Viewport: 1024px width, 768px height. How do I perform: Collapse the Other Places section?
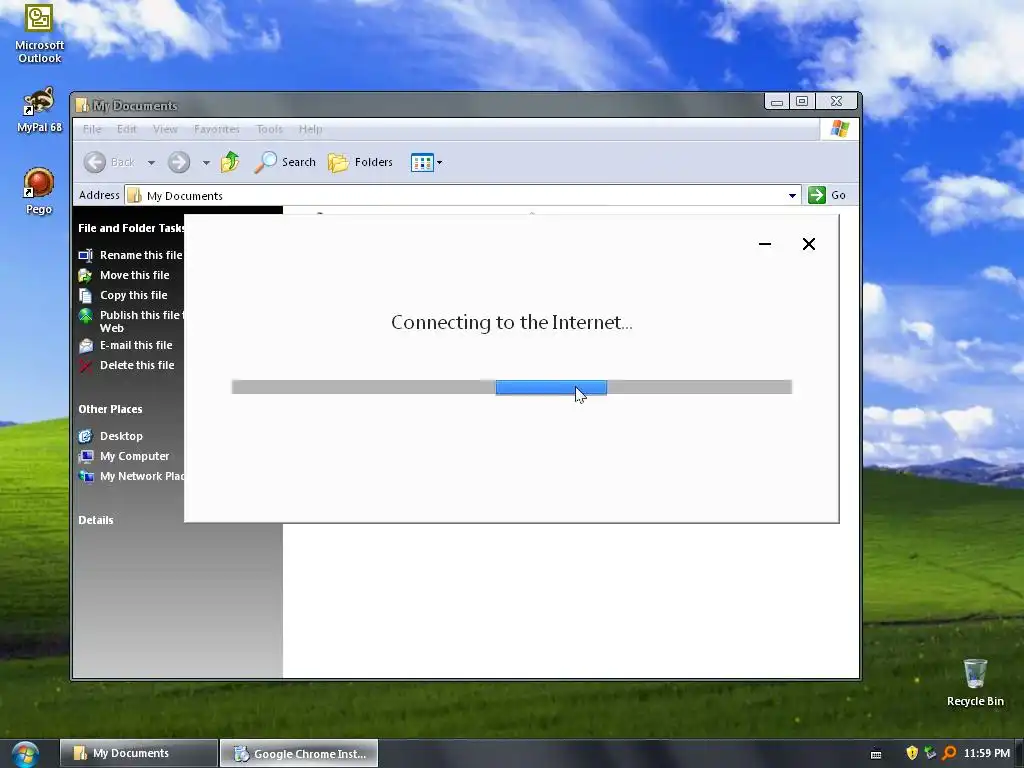point(110,409)
